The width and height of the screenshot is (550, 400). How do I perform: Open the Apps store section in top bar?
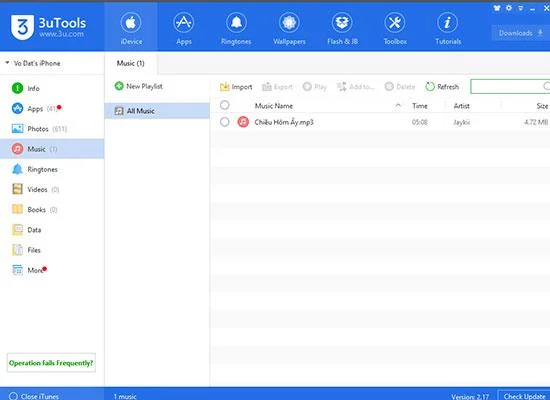(x=184, y=28)
